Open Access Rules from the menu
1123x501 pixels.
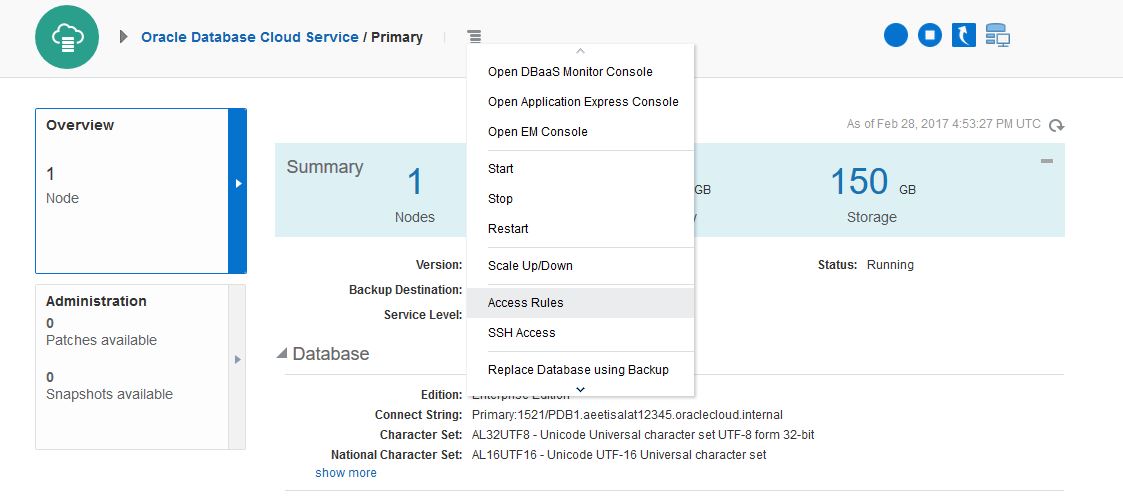click(x=580, y=303)
